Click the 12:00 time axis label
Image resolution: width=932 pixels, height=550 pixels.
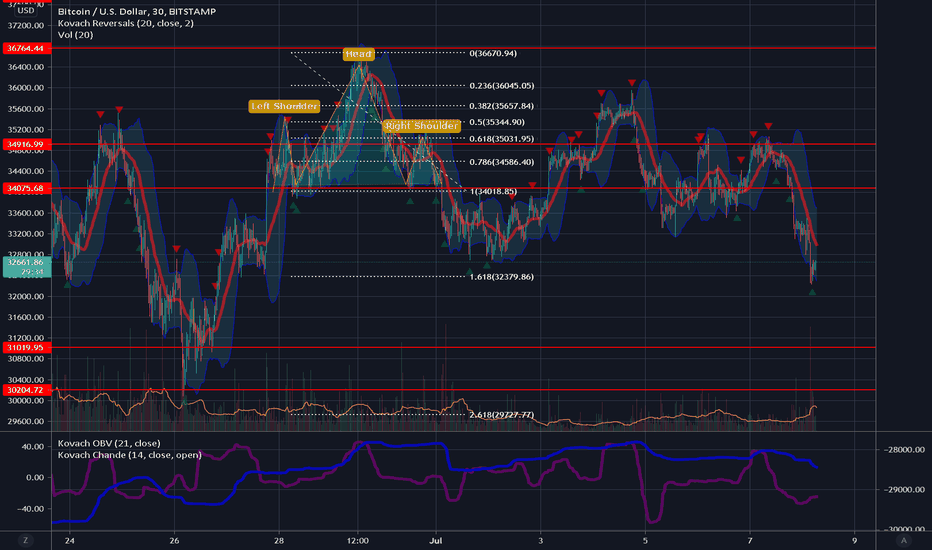[x=358, y=540]
